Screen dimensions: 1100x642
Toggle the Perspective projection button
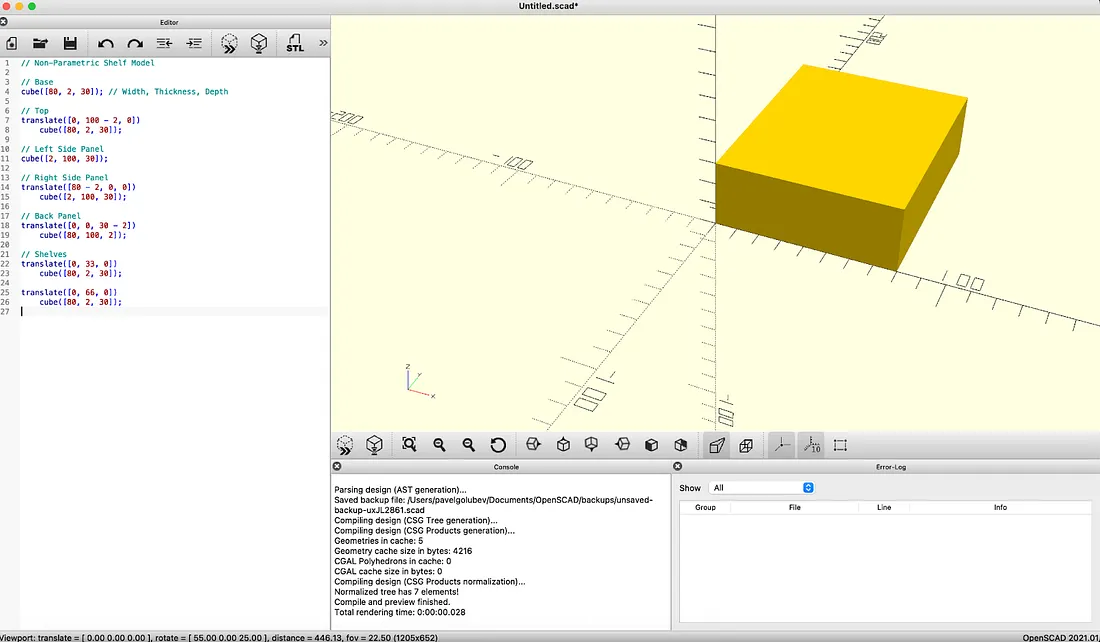pos(716,445)
